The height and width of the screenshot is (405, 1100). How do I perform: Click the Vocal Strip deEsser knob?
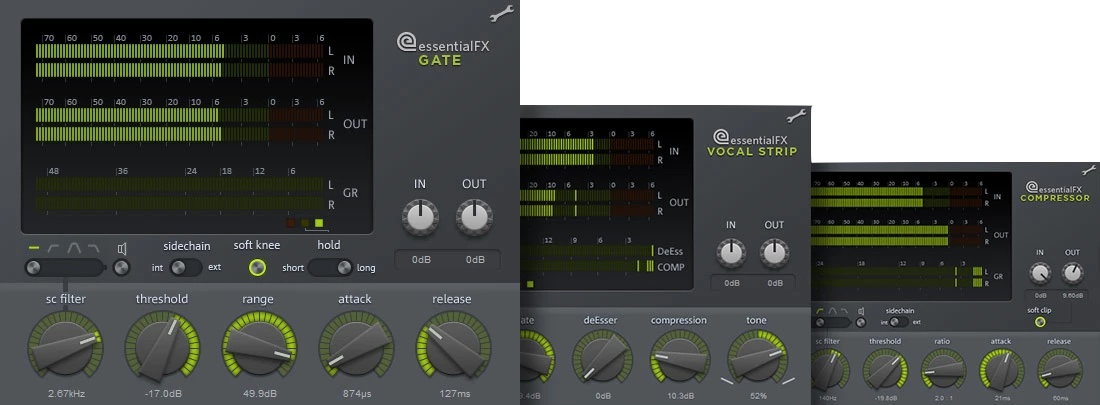coord(602,359)
